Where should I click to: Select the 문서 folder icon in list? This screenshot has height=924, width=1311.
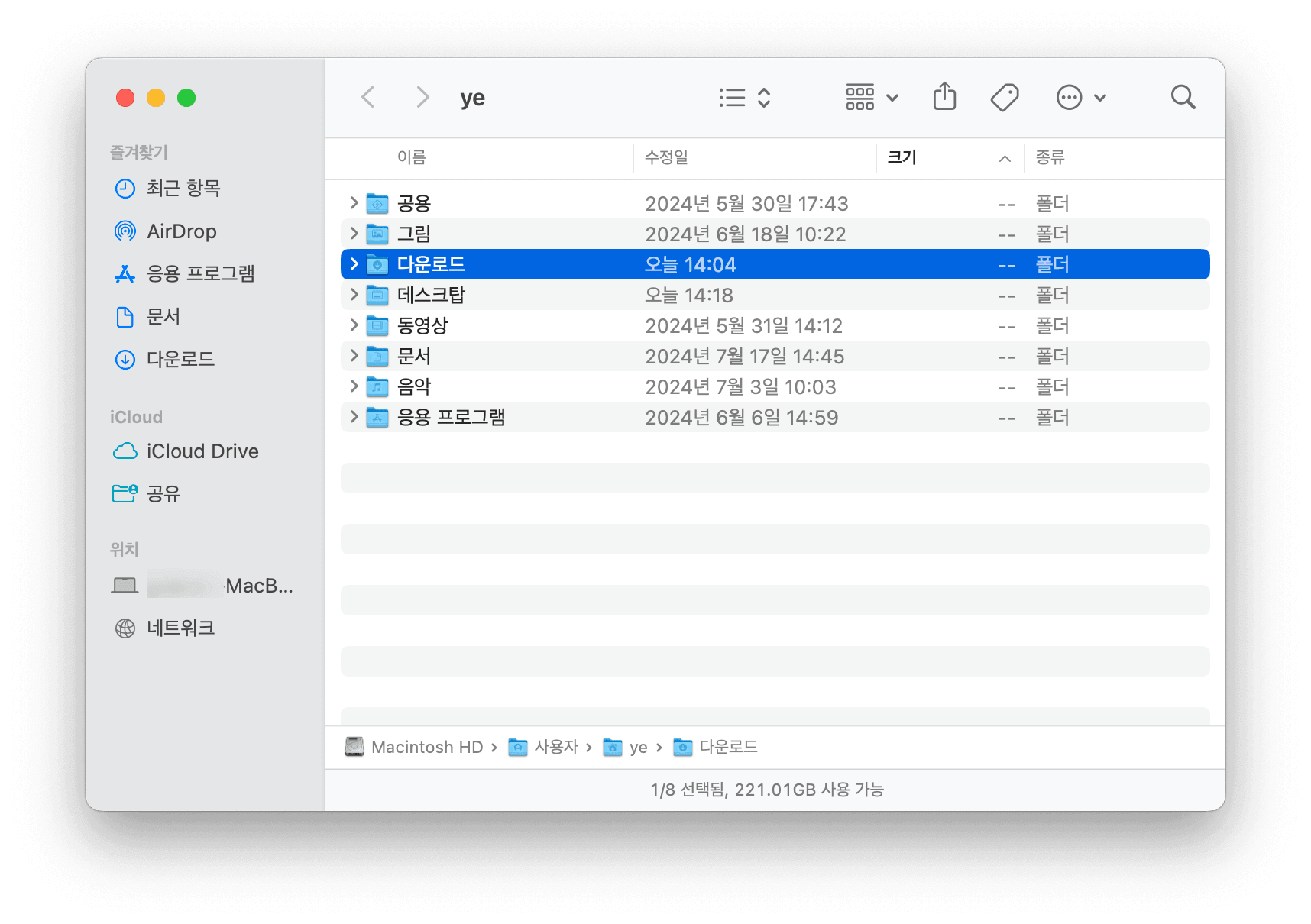(377, 356)
